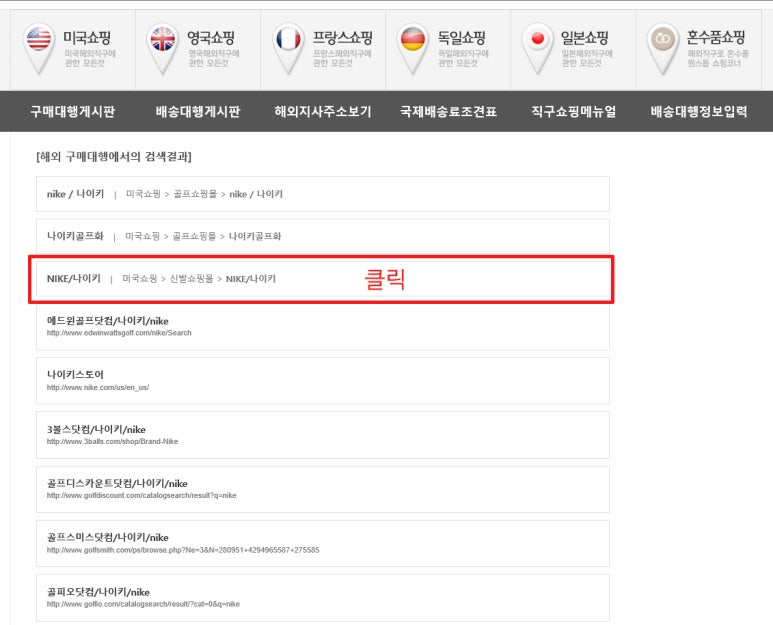Open 나이키스토어 result
The height and width of the screenshot is (625, 773).
(x=75, y=375)
